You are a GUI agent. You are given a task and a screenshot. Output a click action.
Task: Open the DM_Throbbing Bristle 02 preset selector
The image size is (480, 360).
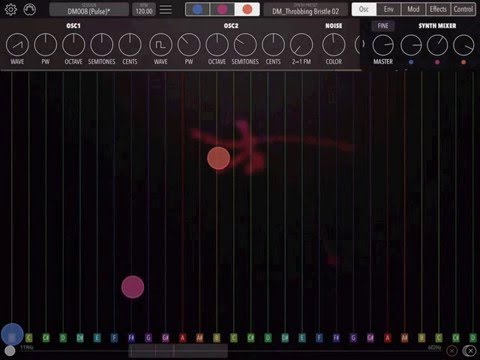(305, 10)
